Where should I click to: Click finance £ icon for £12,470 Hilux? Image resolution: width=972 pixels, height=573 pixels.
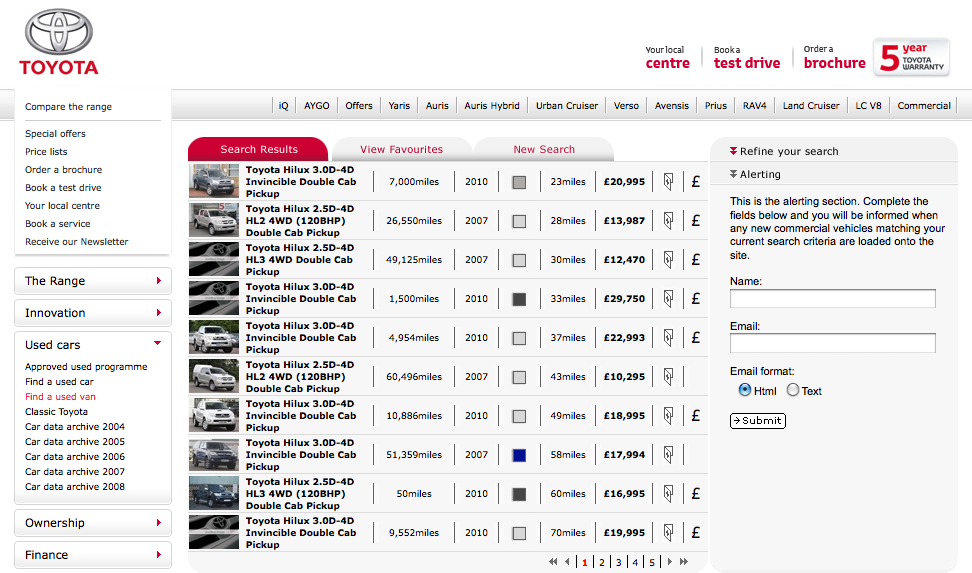point(696,260)
